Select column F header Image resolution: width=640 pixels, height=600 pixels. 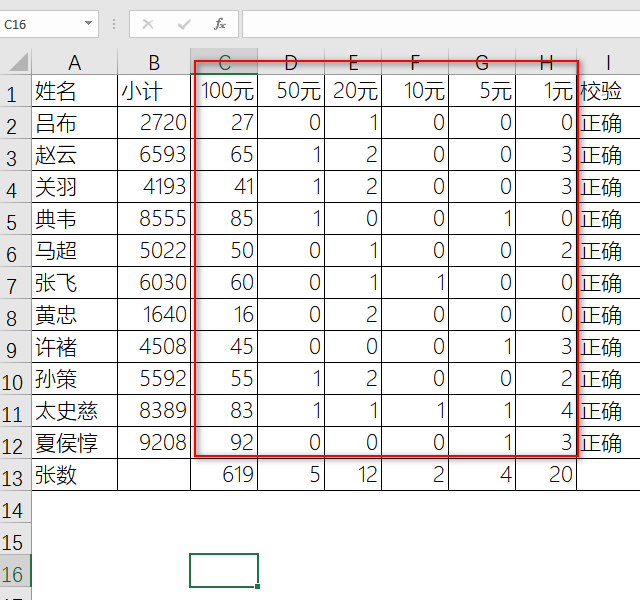tap(415, 62)
